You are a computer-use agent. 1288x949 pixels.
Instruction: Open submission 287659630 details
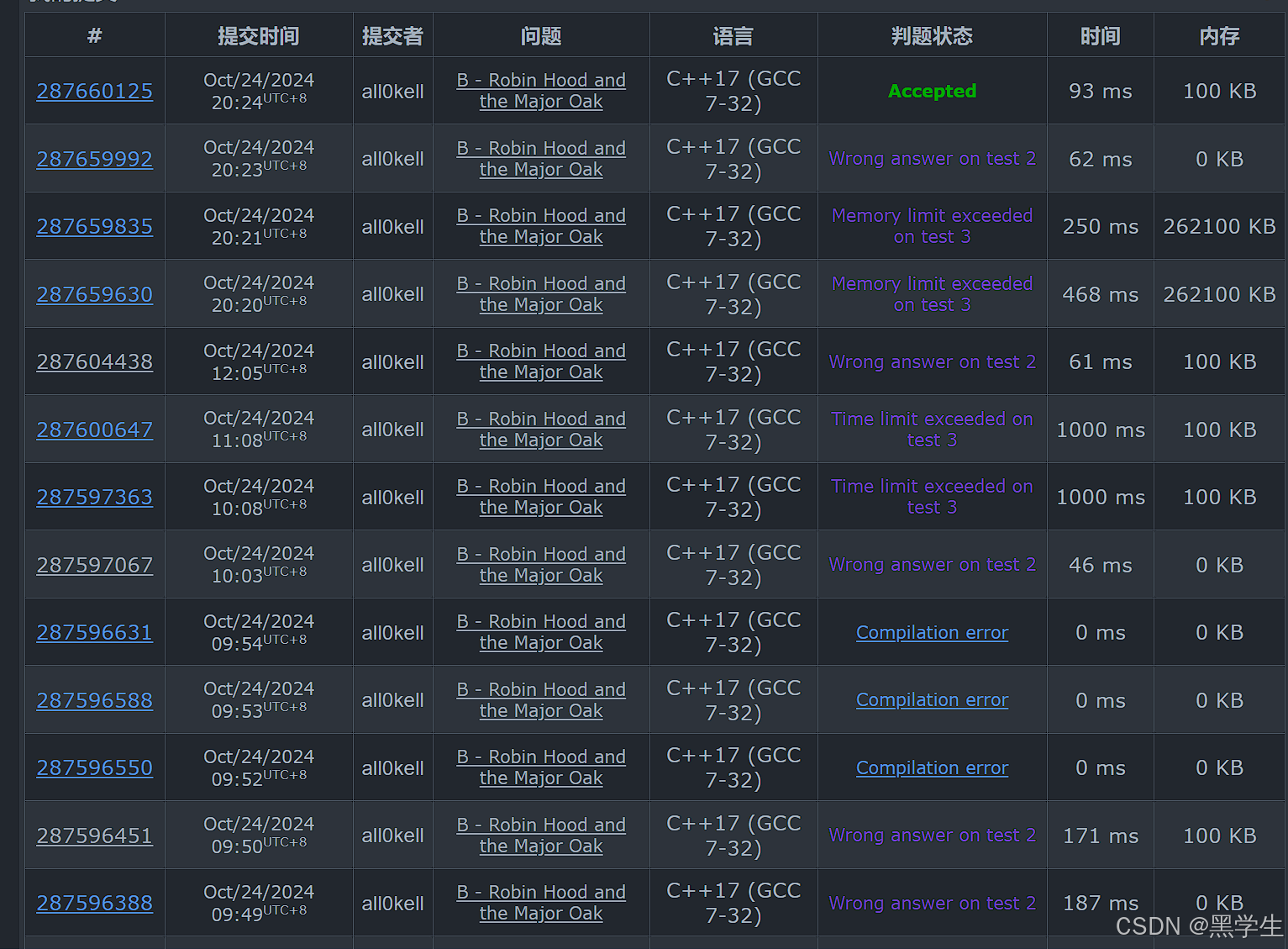[x=94, y=294]
